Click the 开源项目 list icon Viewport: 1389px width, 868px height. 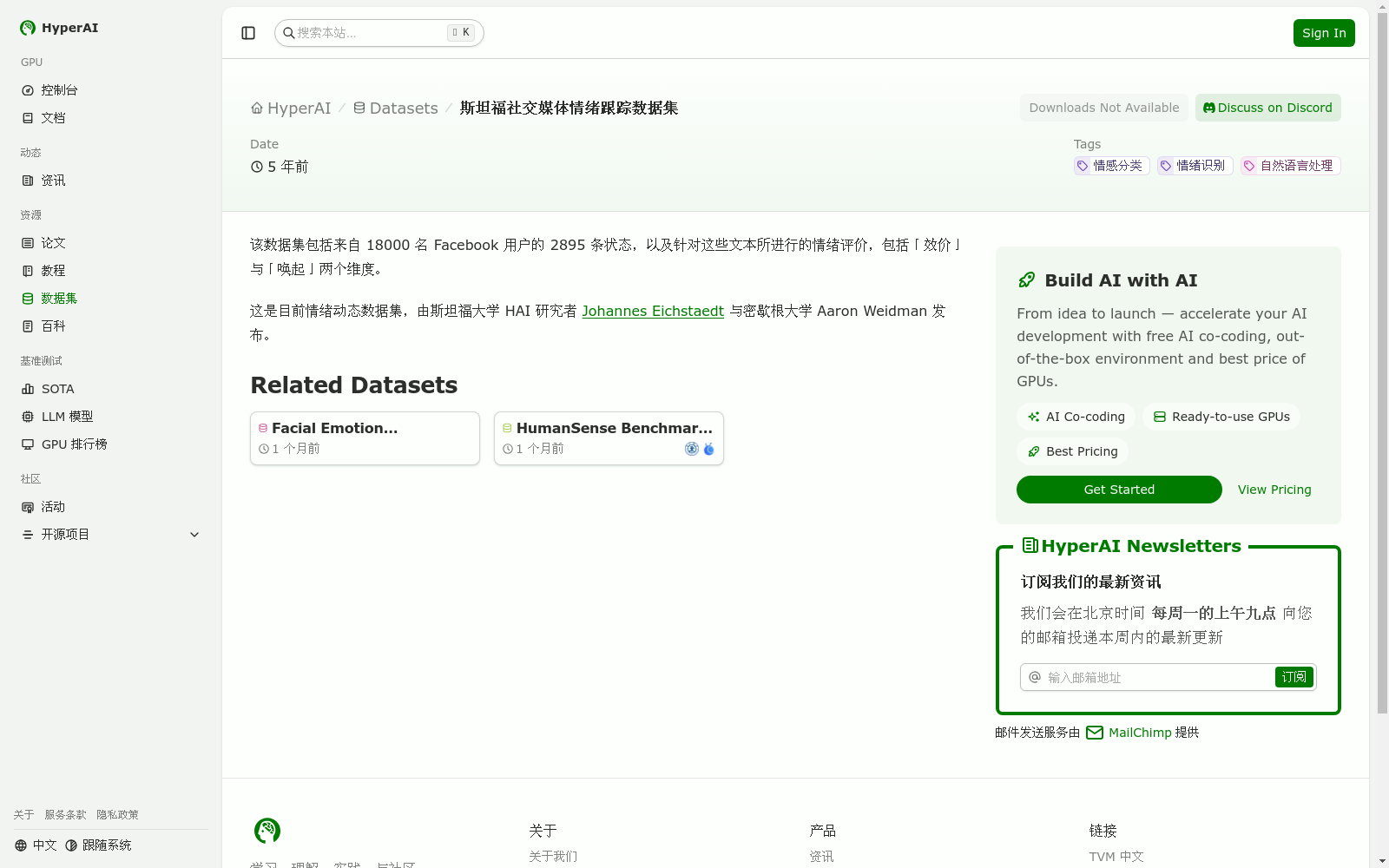[28, 535]
